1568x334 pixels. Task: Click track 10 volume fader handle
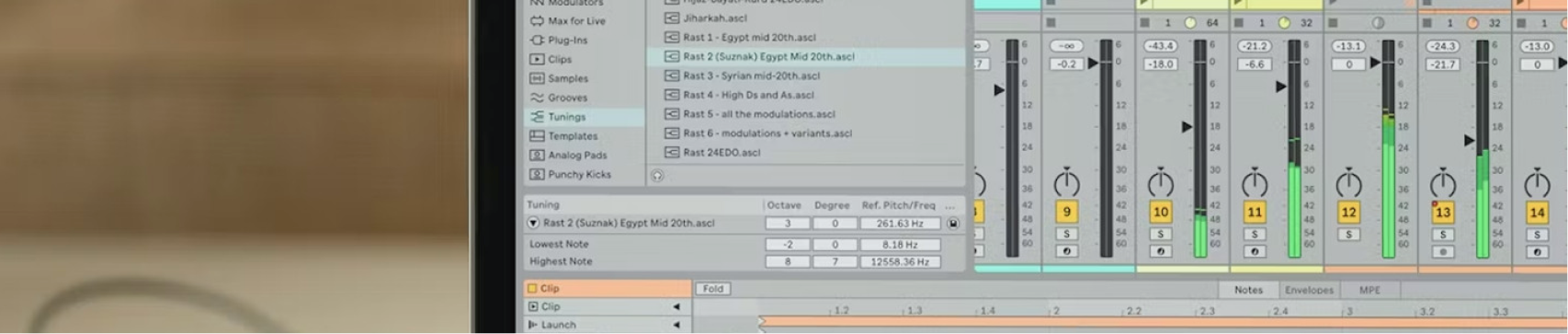pyautogui.click(x=1187, y=126)
